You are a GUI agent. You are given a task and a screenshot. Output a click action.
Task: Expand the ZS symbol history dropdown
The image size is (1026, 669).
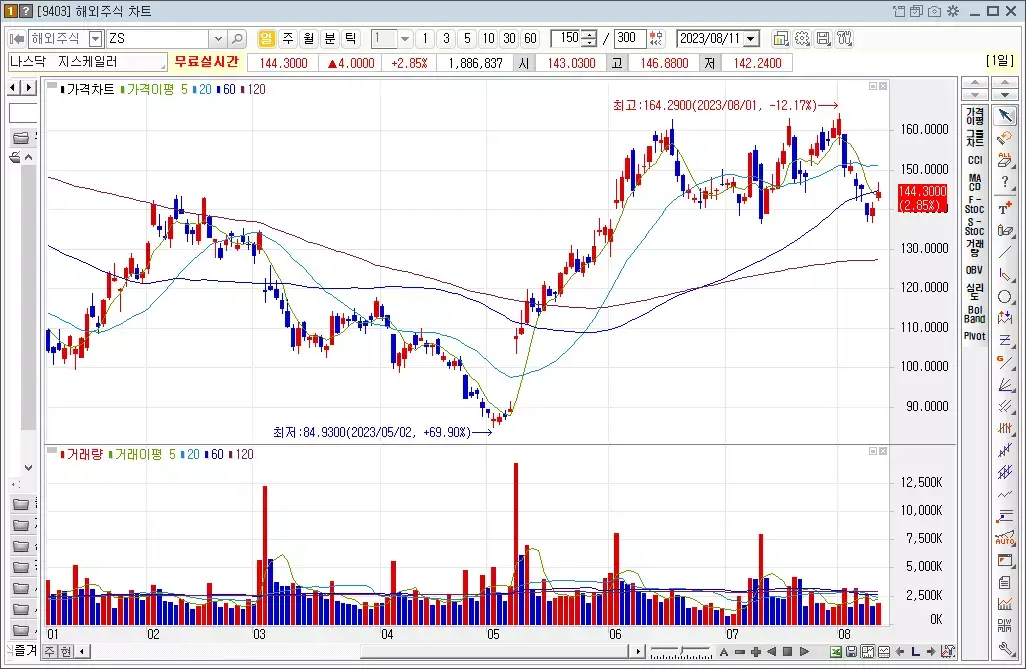[x=219, y=39]
